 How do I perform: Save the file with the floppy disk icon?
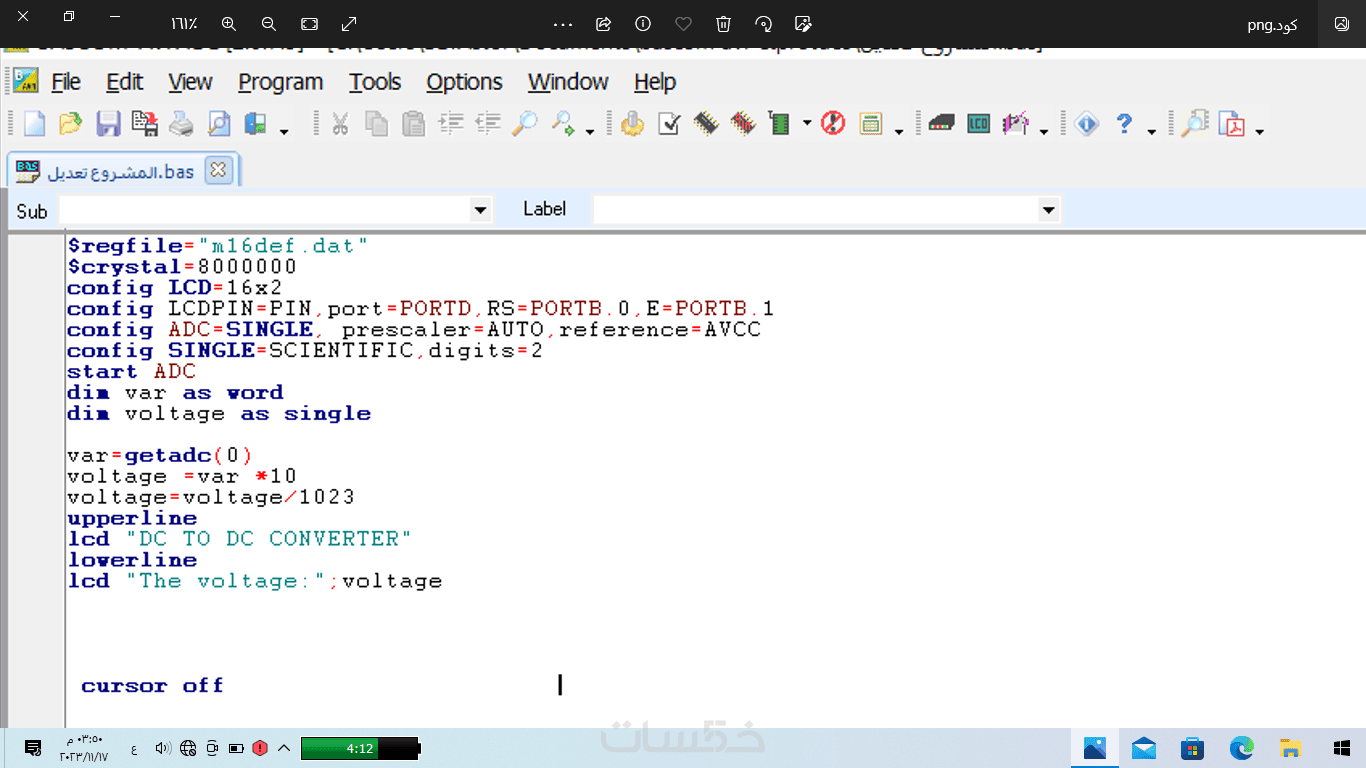pos(108,124)
